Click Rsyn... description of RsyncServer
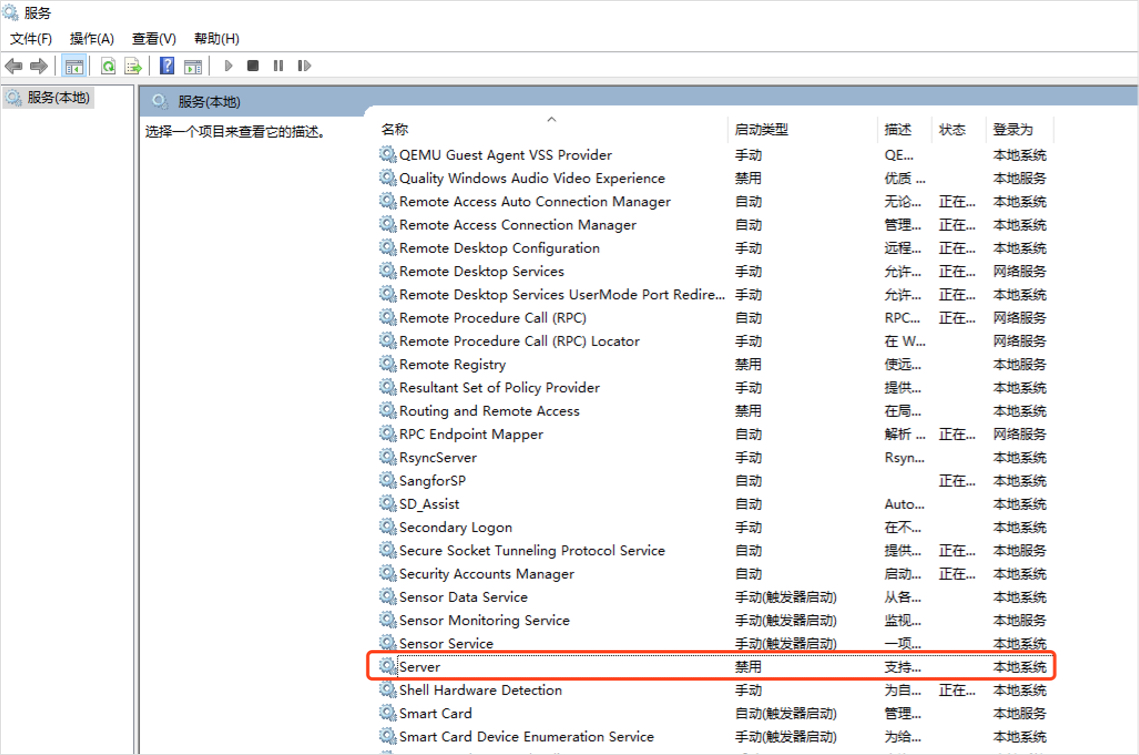Image resolution: width=1139 pixels, height=755 pixels. click(904, 457)
